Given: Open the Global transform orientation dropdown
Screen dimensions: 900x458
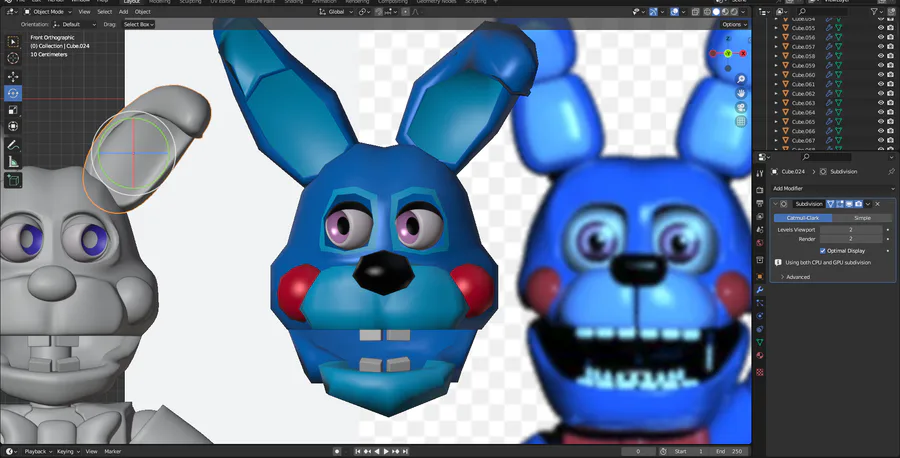Looking at the screenshot, I should (336, 11).
